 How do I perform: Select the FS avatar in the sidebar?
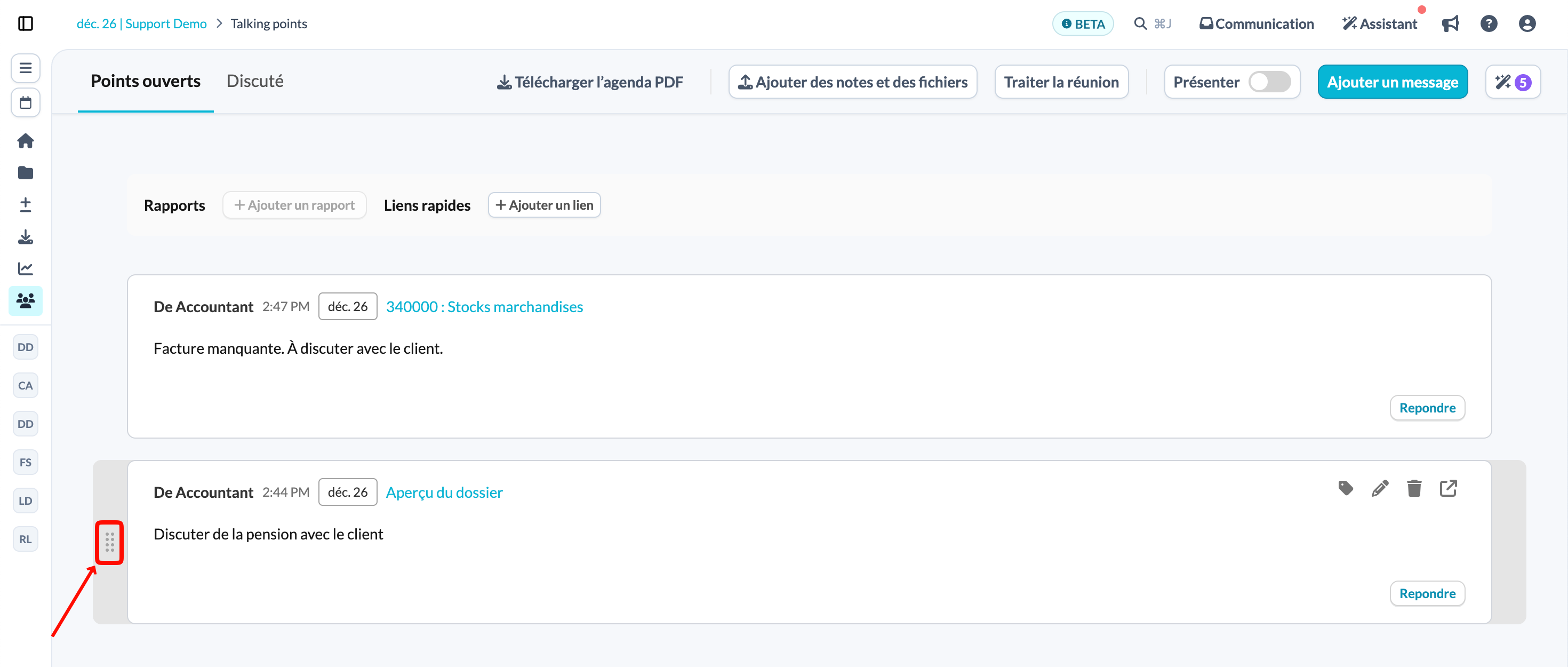click(26, 462)
